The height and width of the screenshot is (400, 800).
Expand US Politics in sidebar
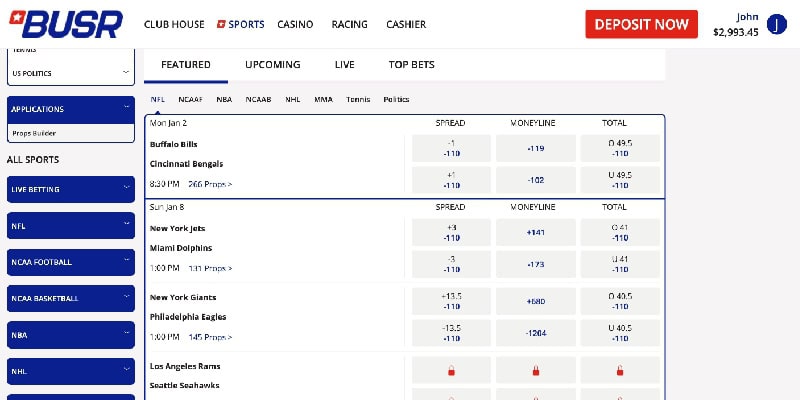pyautogui.click(x=71, y=73)
